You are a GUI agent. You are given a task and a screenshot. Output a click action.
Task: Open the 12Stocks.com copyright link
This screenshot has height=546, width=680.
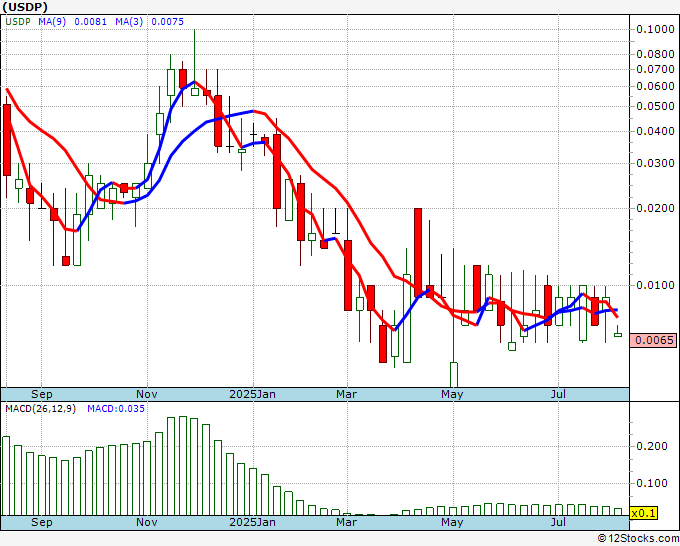pyautogui.click(x=638, y=539)
